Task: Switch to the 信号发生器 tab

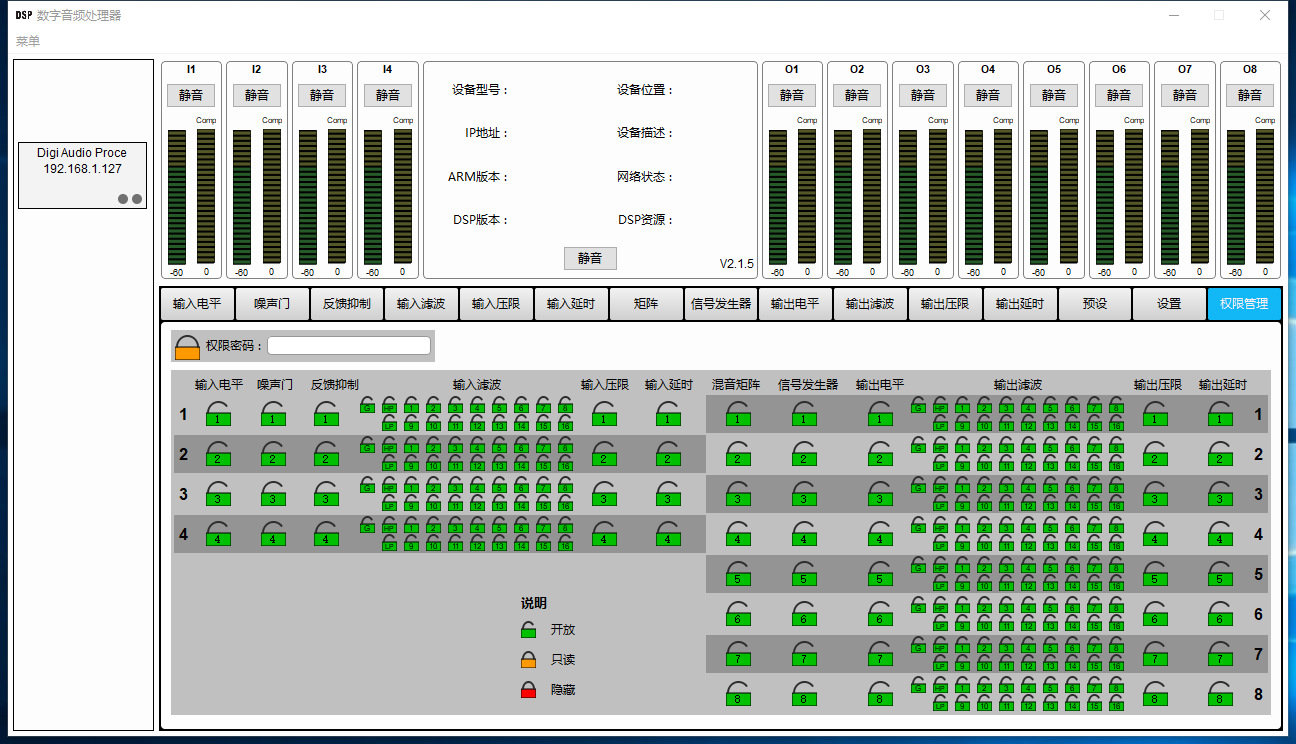Action: tap(721, 304)
